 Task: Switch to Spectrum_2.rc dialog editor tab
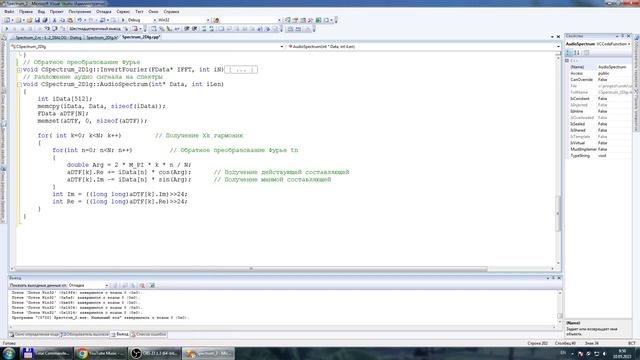[x=48, y=37]
